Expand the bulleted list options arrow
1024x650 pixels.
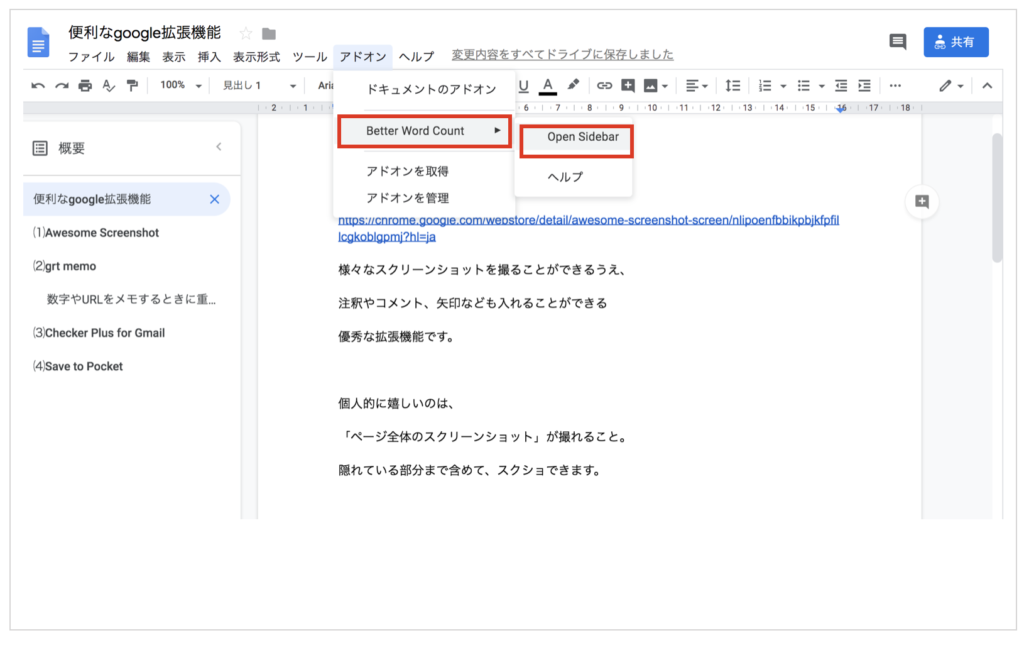pyautogui.click(x=822, y=86)
